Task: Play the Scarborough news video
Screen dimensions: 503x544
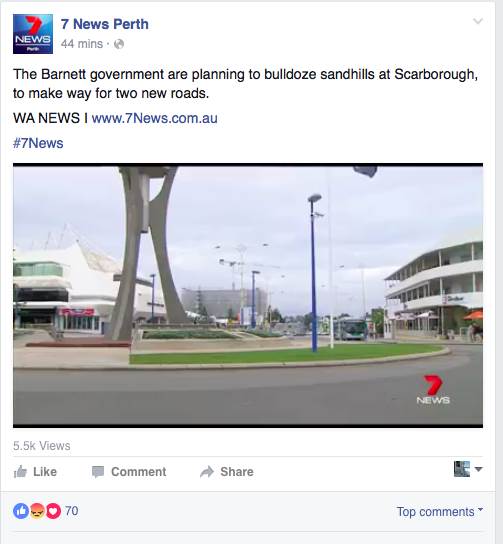Action: tap(248, 295)
